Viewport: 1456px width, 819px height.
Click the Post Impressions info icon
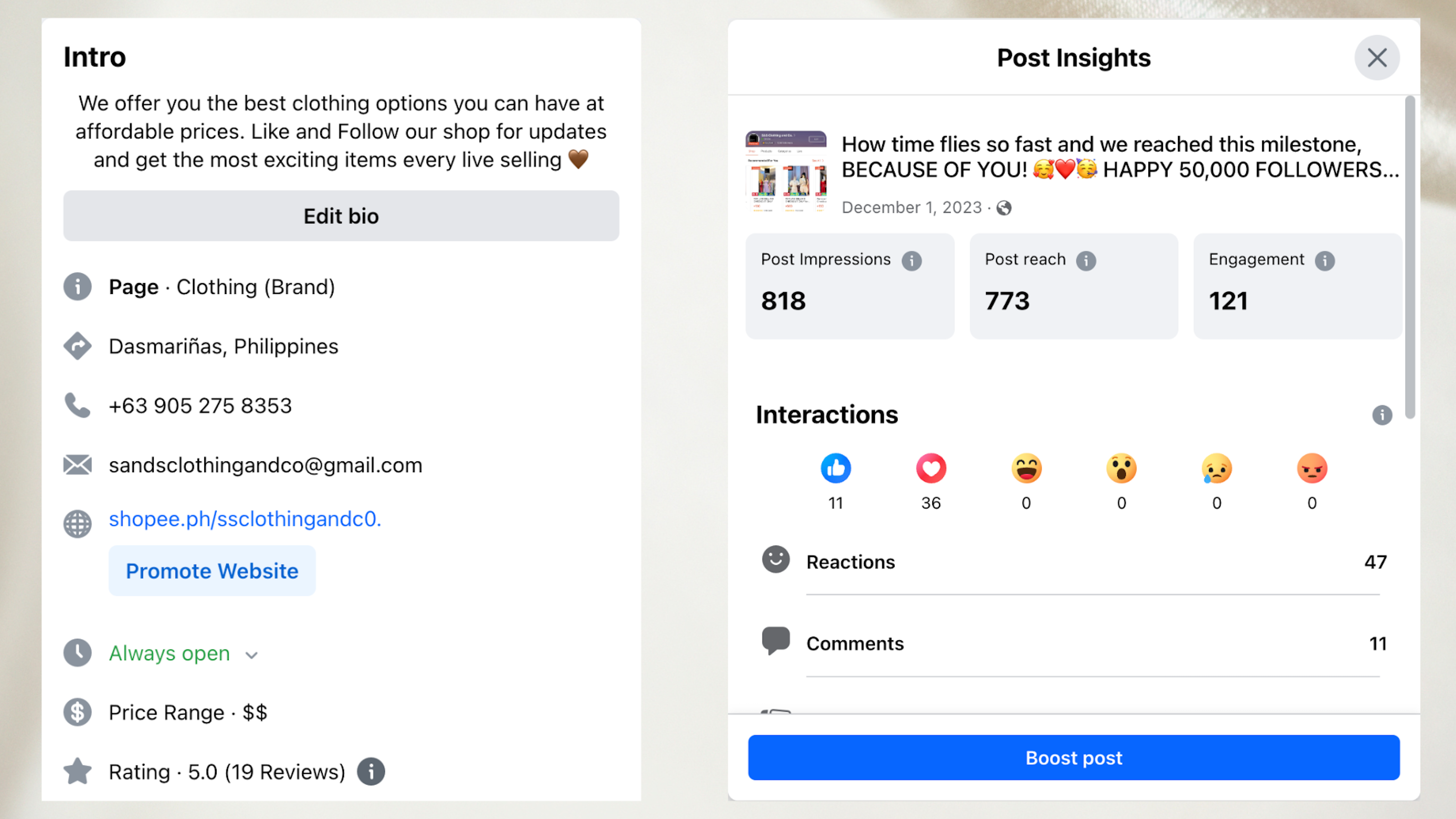point(911,261)
